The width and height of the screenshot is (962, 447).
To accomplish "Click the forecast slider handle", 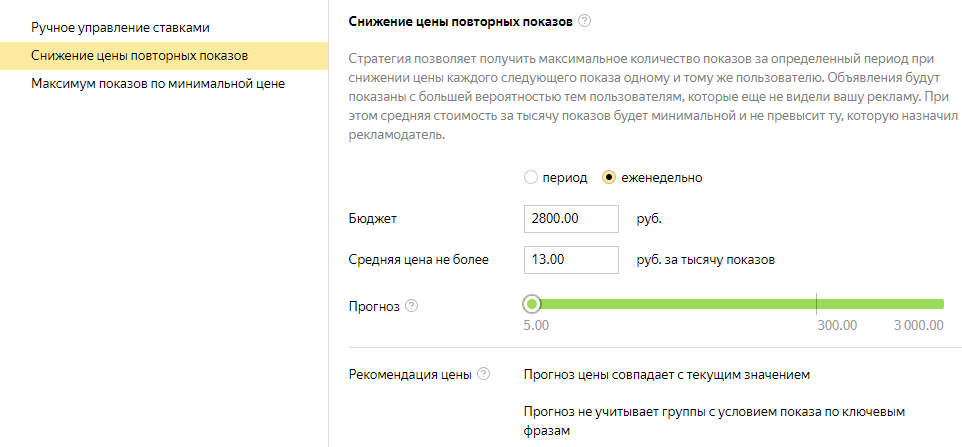I will click(533, 304).
